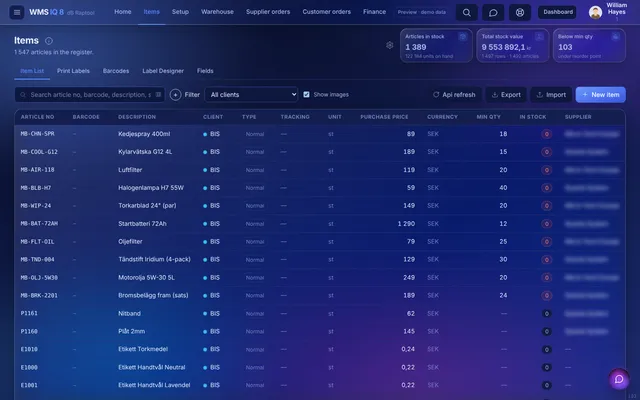Screen dimensions: 640x400
Task: Sort by MIN QTY column header
Action: (488, 117)
